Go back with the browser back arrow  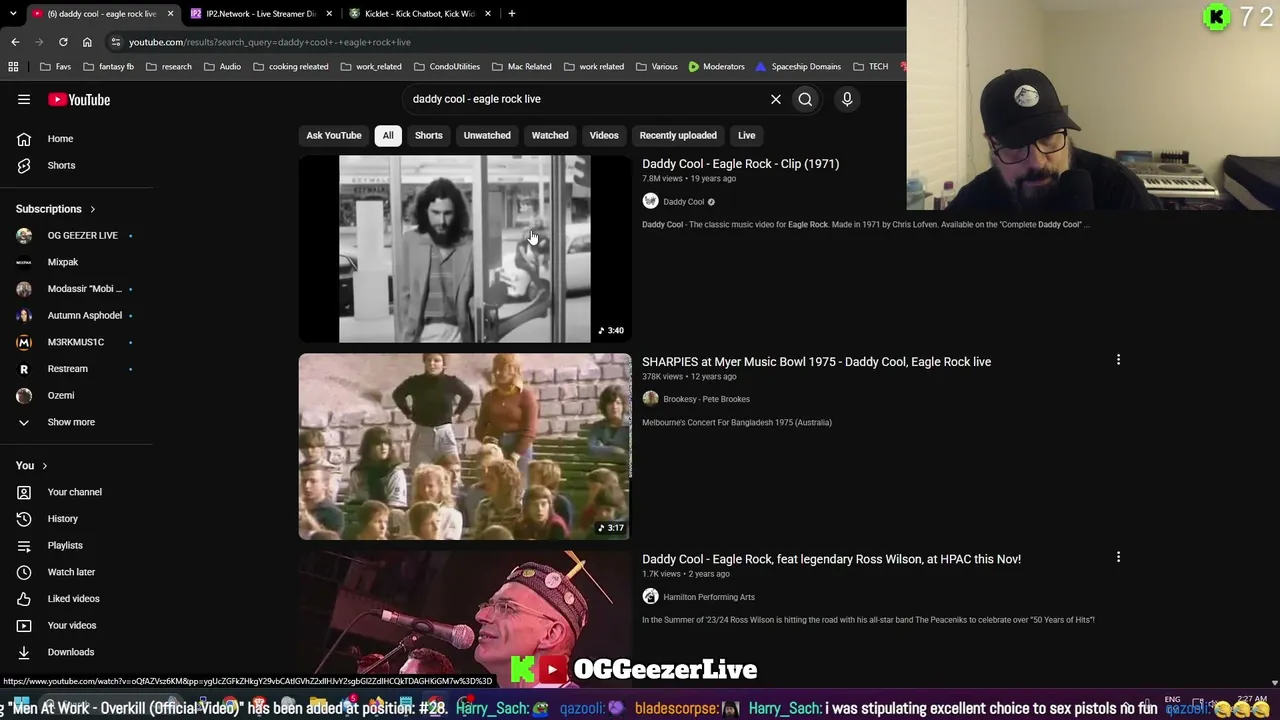pos(15,42)
